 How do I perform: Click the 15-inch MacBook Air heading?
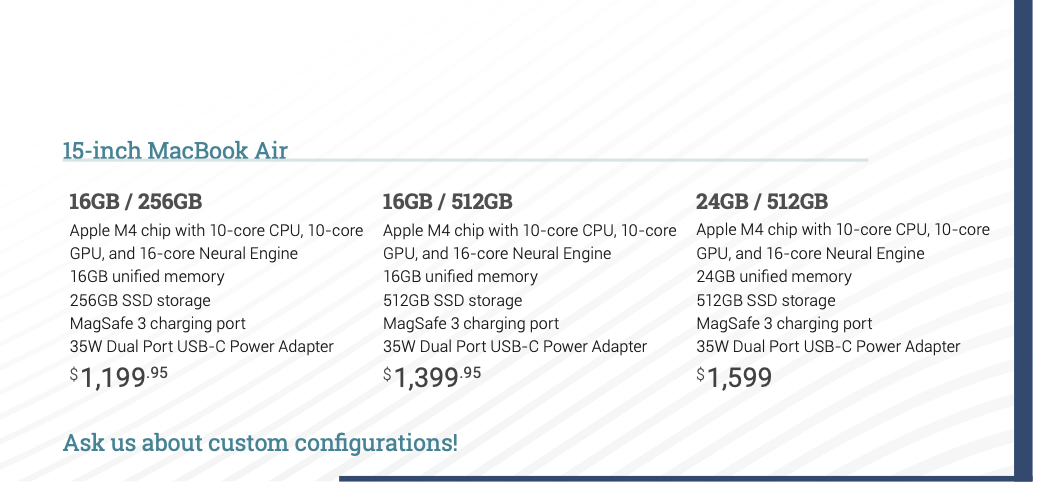(x=175, y=151)
